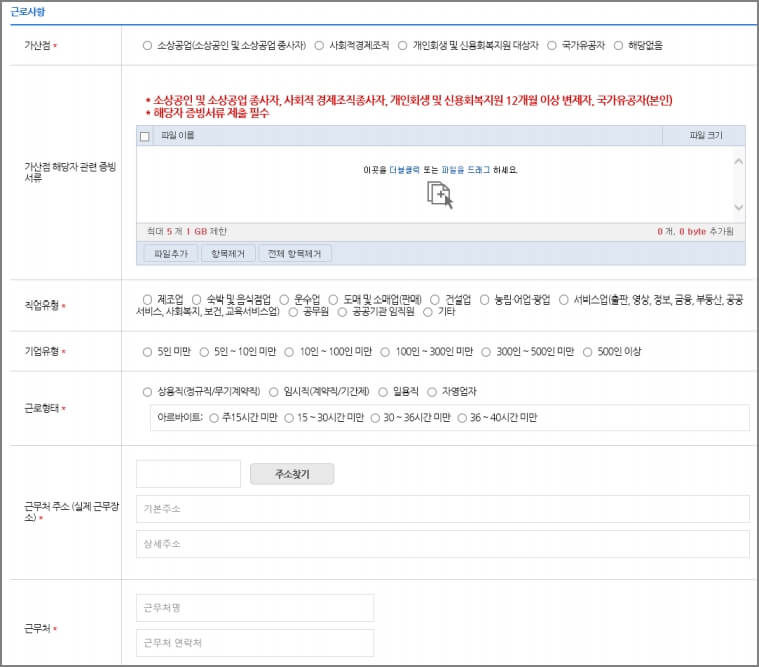Screen dimensions: 759x667
Task: Click the file drag-and-drop icon
Action: point(440,195)
